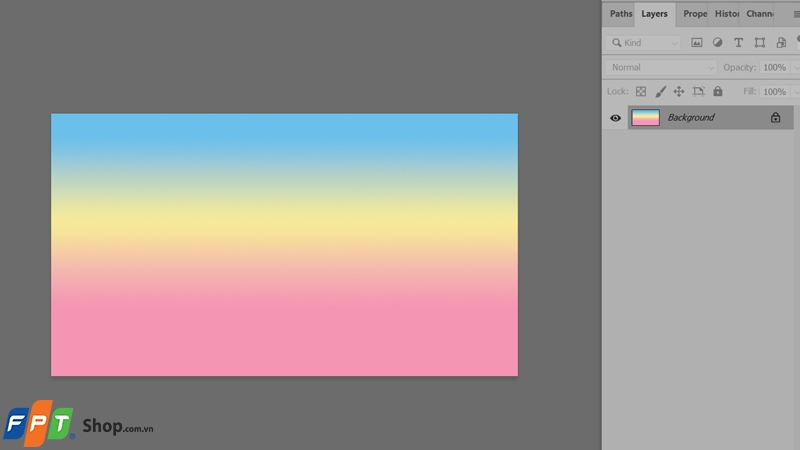
Task: Open the Kind filter dropdown
Action: pos(644,43)
